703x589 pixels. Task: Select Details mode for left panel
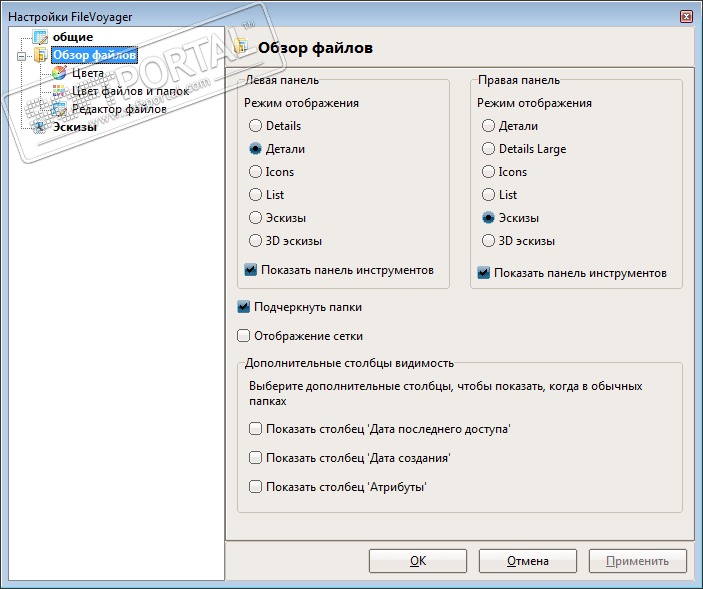[255, 126]
